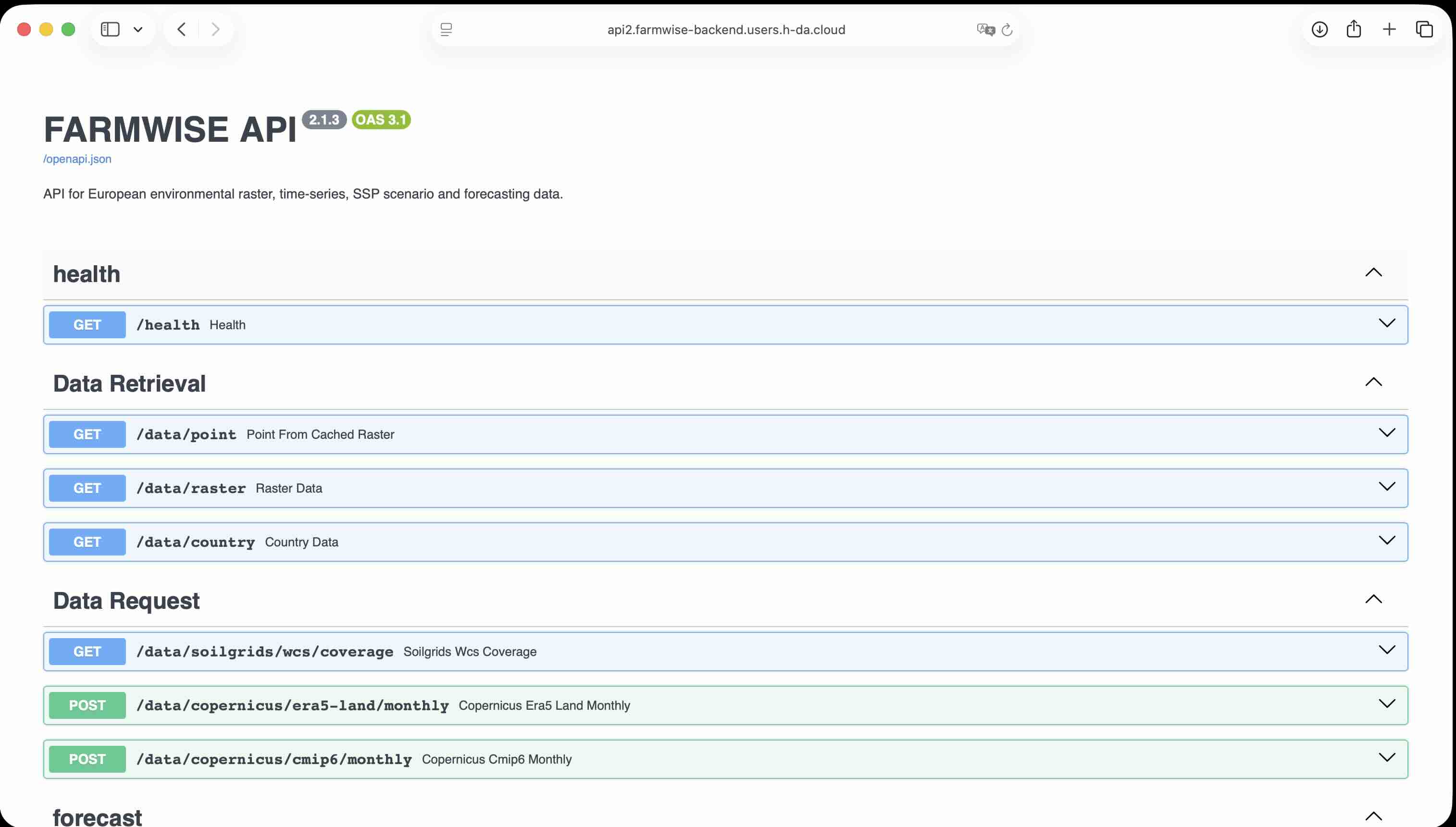Click the translate icon in address bar

coord(985,29)
